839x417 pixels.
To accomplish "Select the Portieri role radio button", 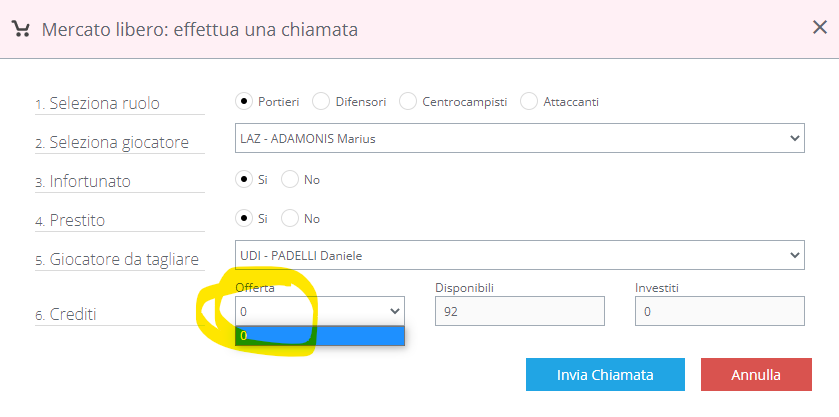I will (x=243, y=101).
